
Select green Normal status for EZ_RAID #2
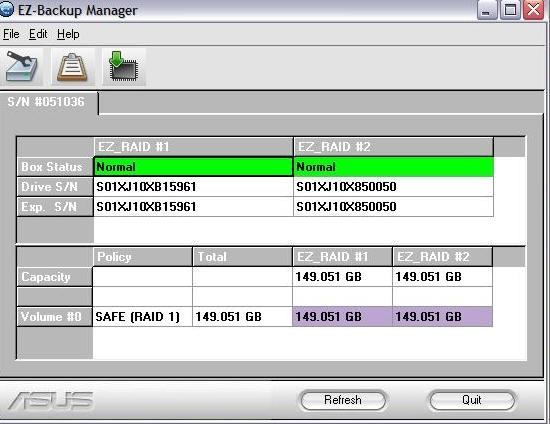[x=393, y=167]
